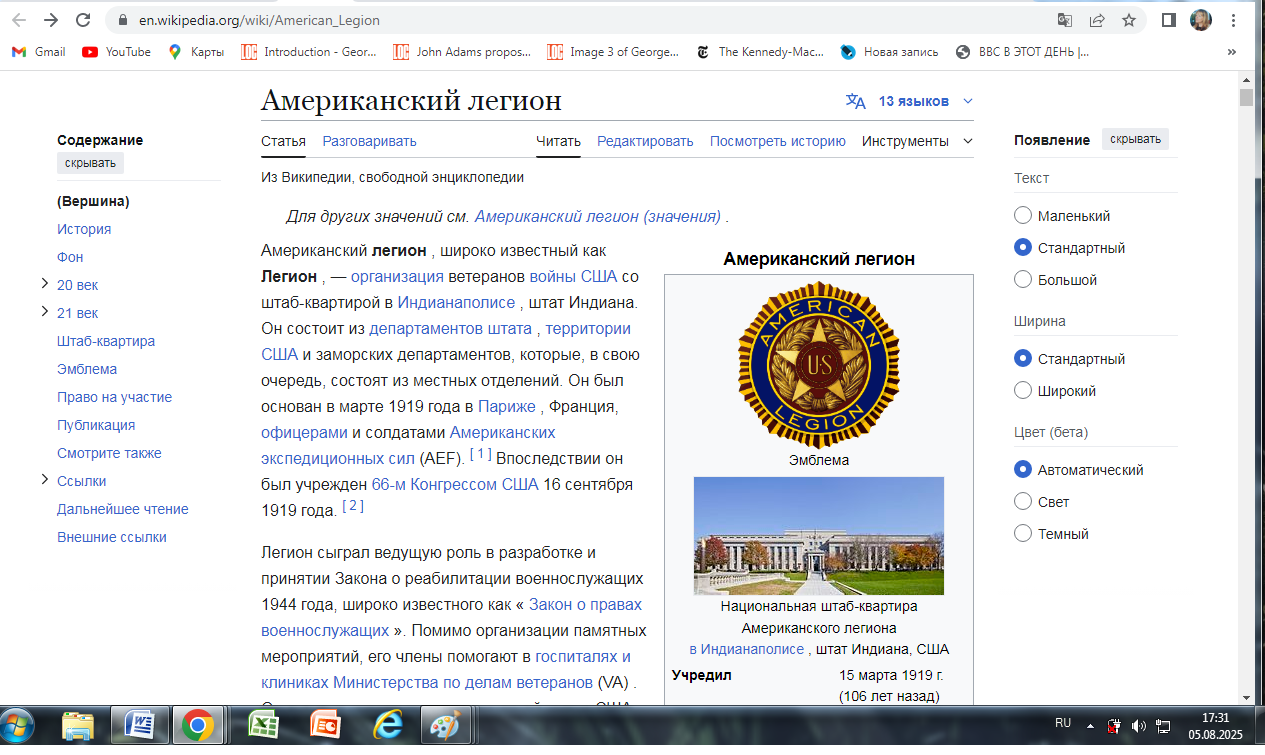Open PowerPoint from the taskbar
The width and height of the screenshot is (1265, 755).
(325, 726)
